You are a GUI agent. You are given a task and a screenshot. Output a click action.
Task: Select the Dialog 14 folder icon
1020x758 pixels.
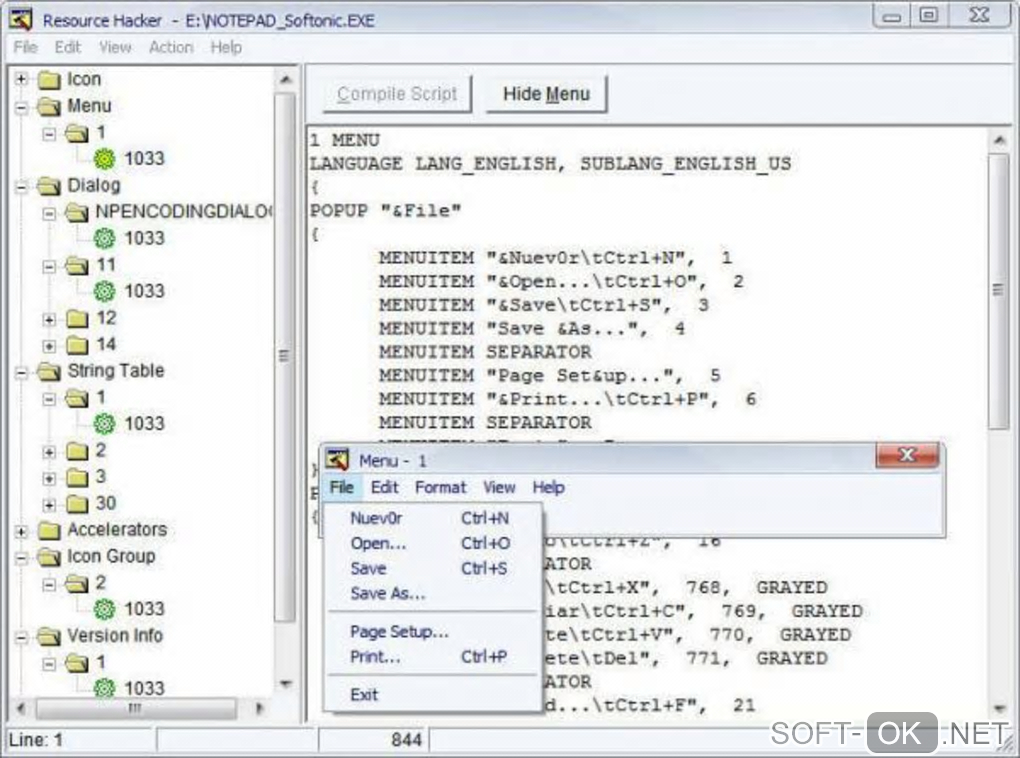[x=77, y=344]
